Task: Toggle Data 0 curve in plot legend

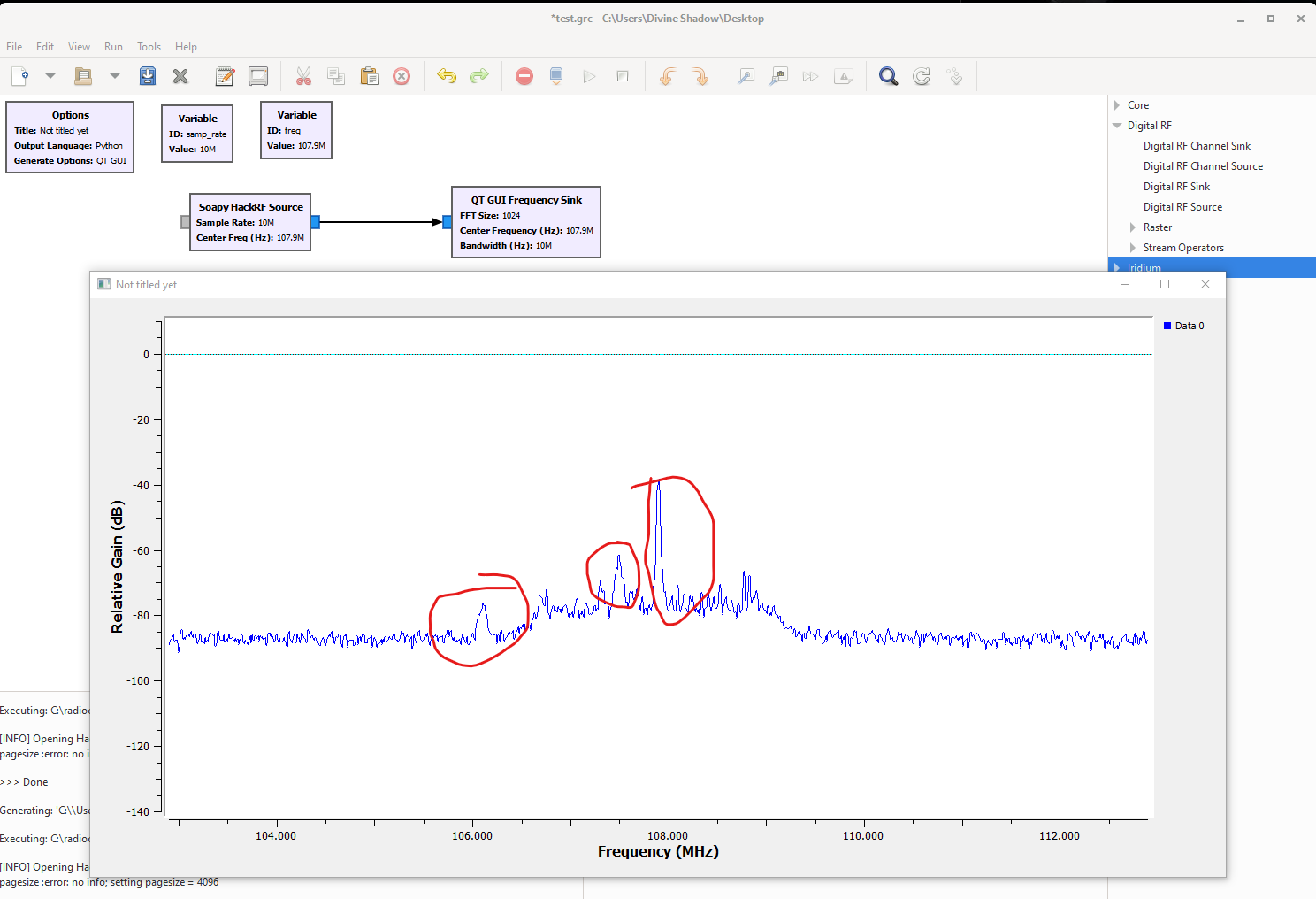Action: [x=1183, y=326]
